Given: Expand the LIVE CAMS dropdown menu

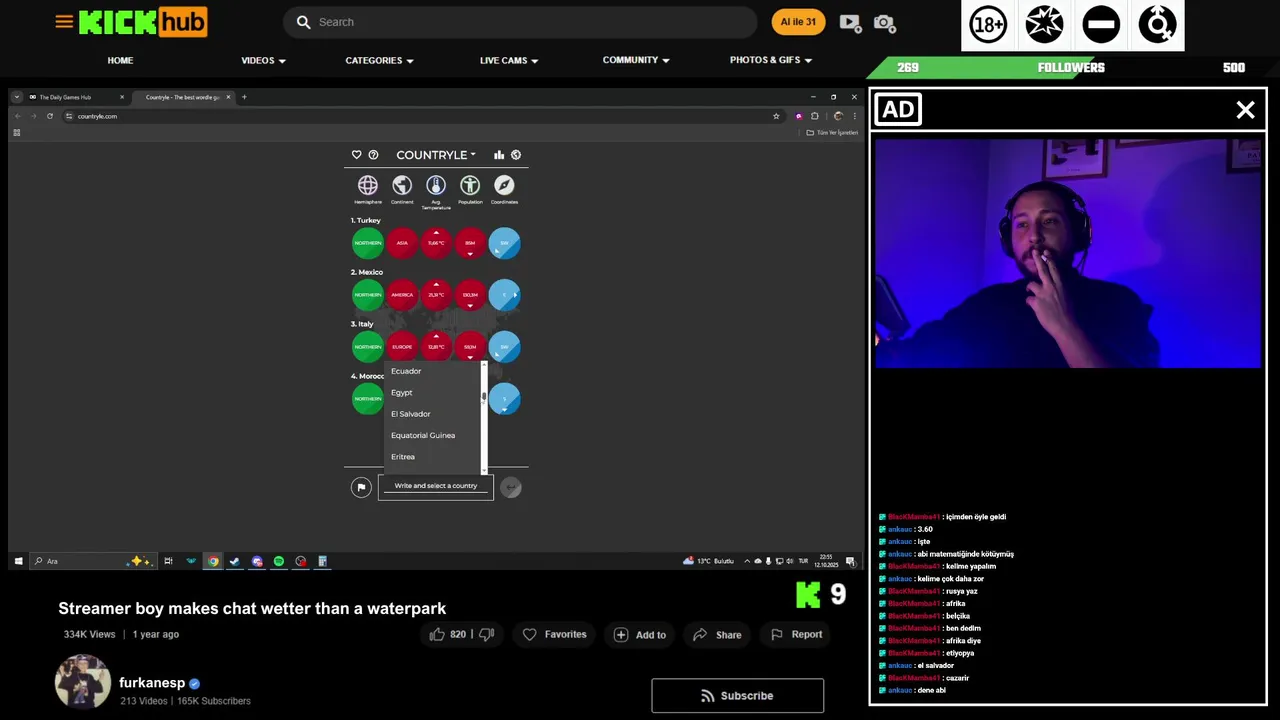Looking at the screenshot, I should 509,60.
